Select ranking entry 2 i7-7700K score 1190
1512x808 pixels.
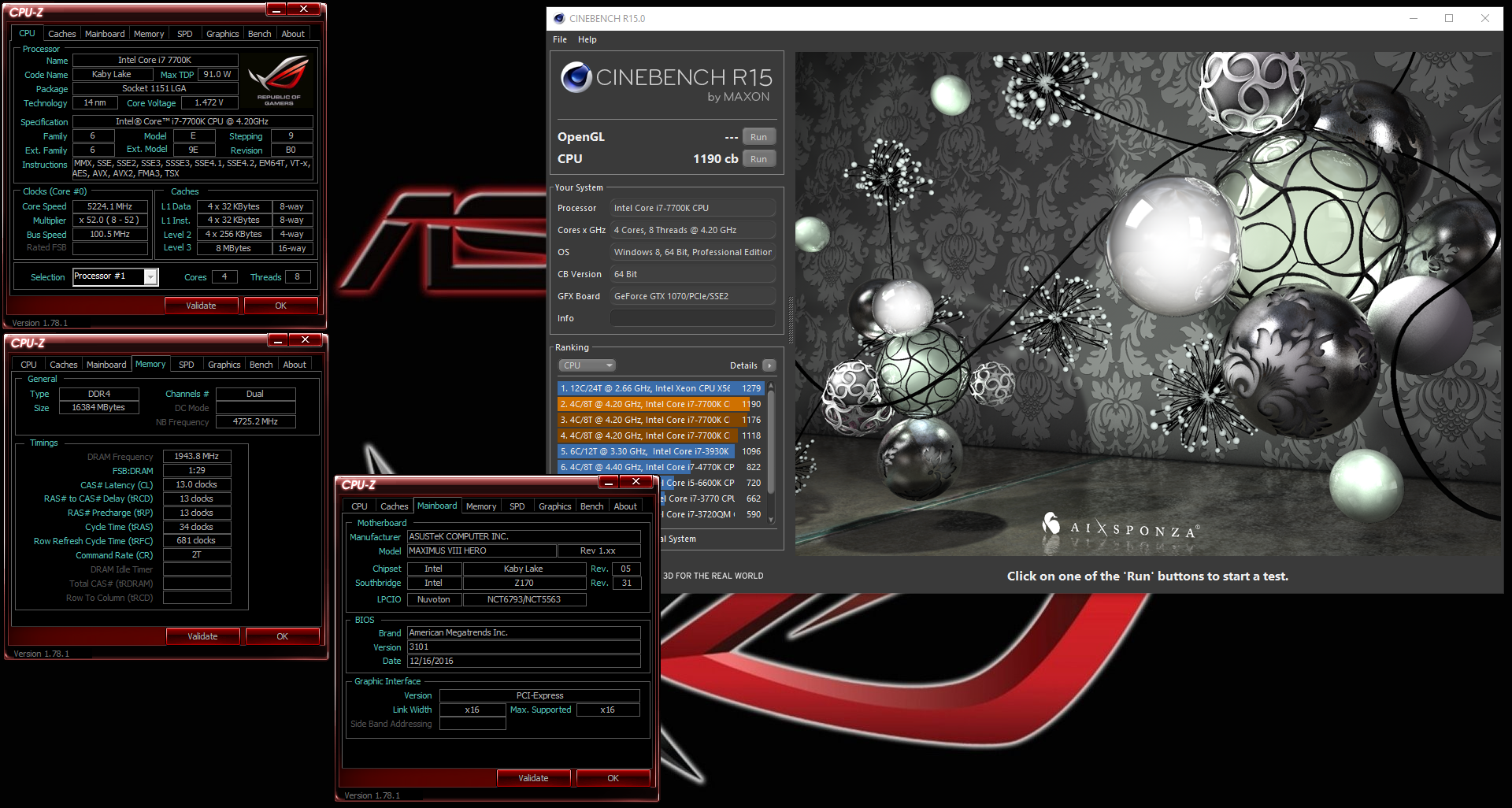[661, 404]
